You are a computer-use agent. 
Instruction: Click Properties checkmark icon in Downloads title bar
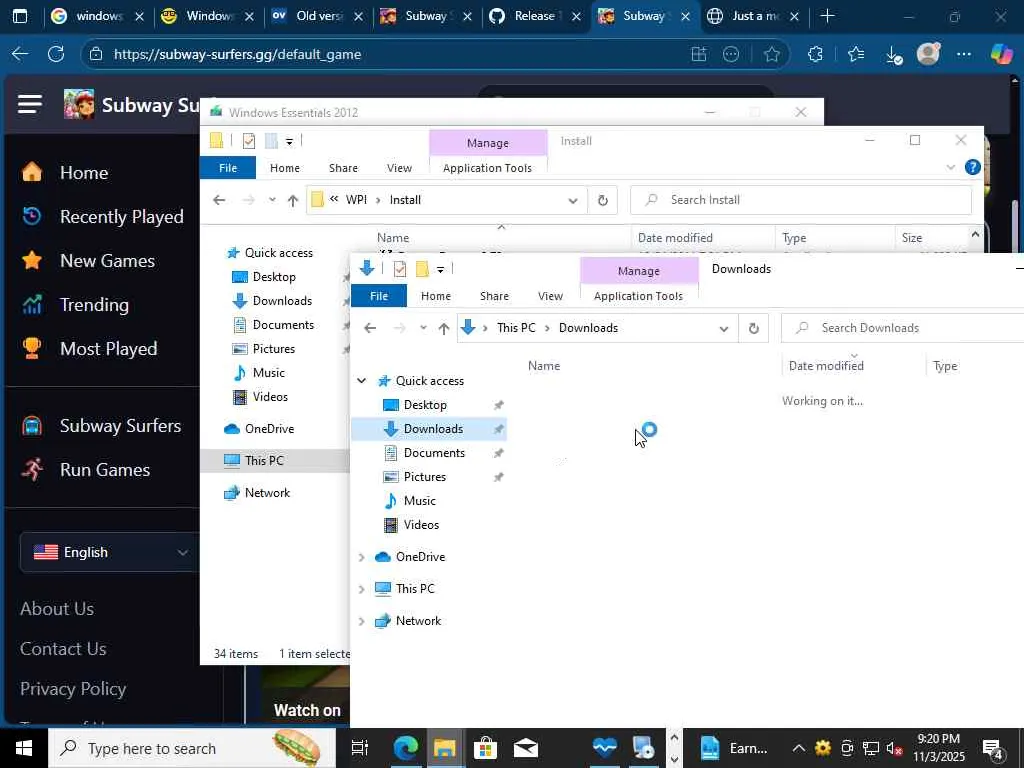400,269
